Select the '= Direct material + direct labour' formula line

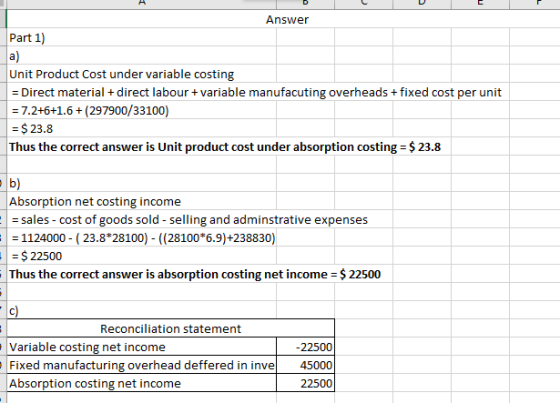point(256,92)
